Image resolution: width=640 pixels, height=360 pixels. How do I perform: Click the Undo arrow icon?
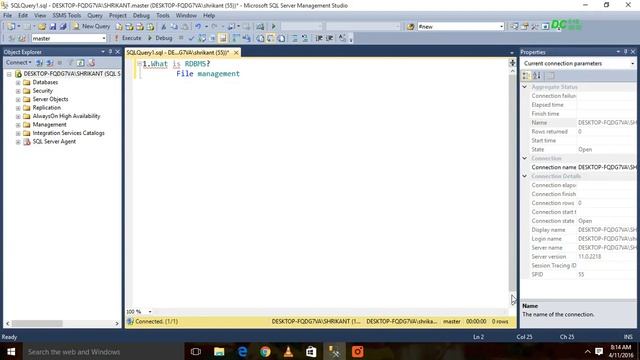198,27
